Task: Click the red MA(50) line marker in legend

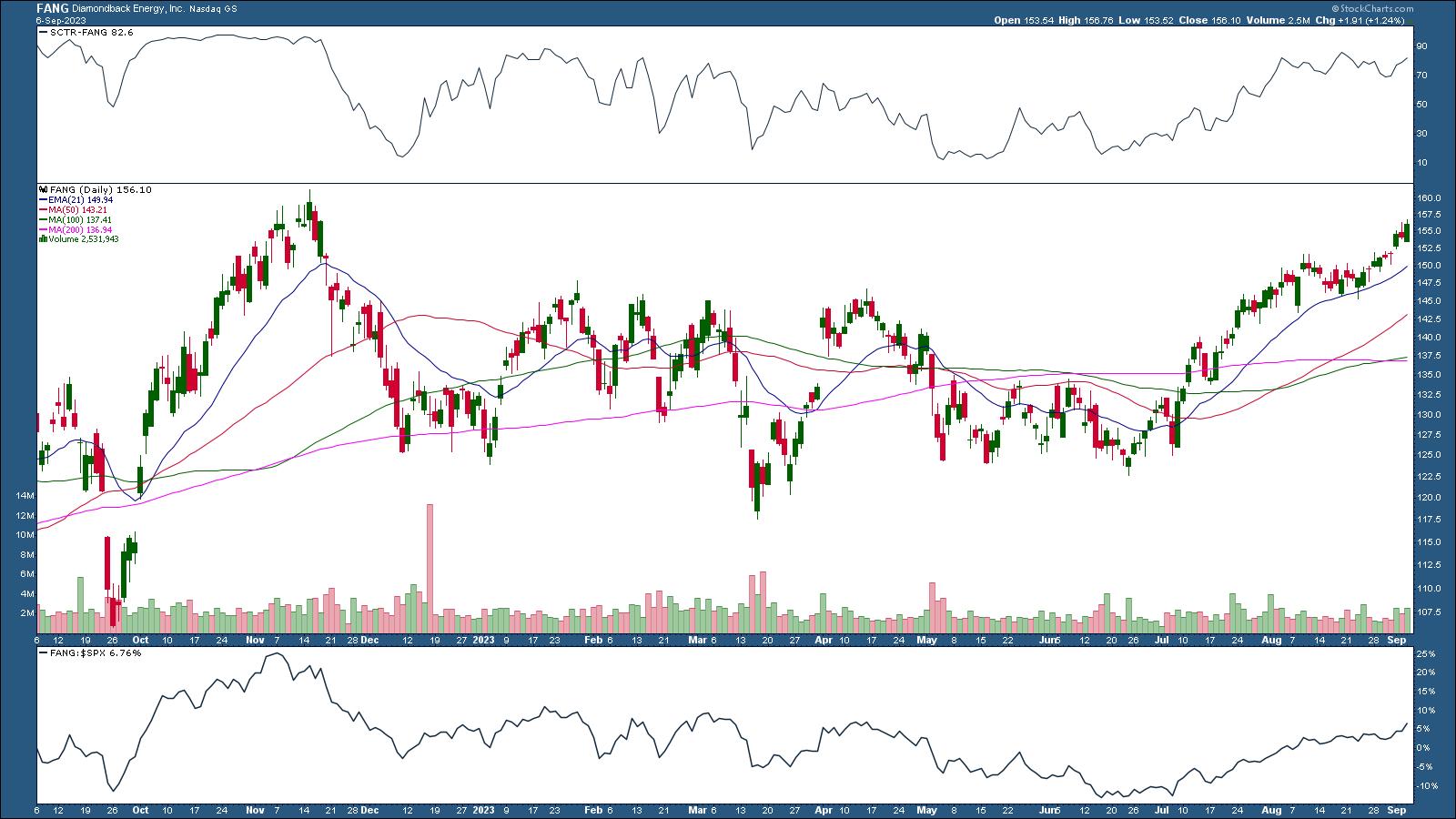Action: 42,209
